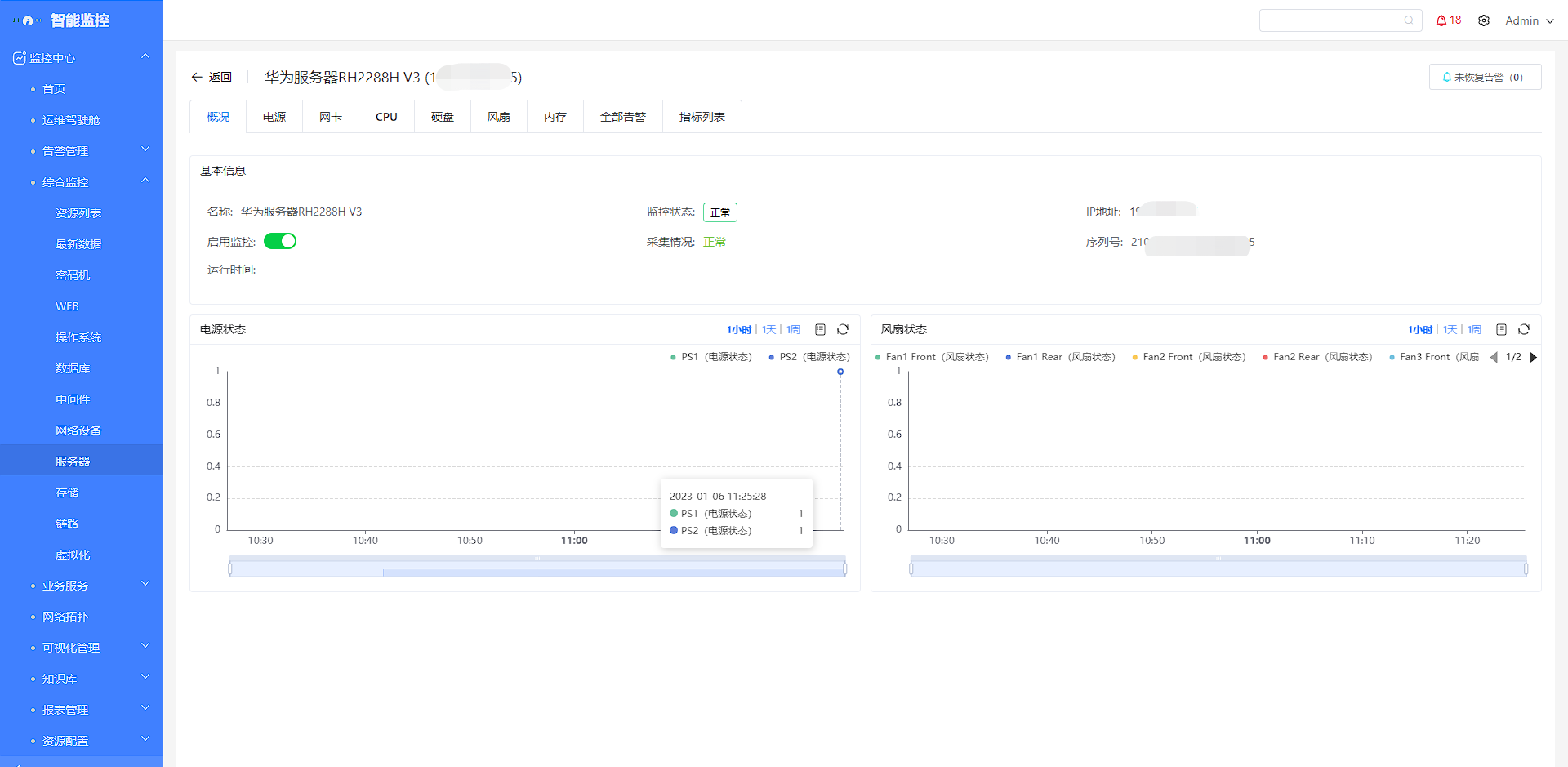Refresh the power status chart

(843, 329)
